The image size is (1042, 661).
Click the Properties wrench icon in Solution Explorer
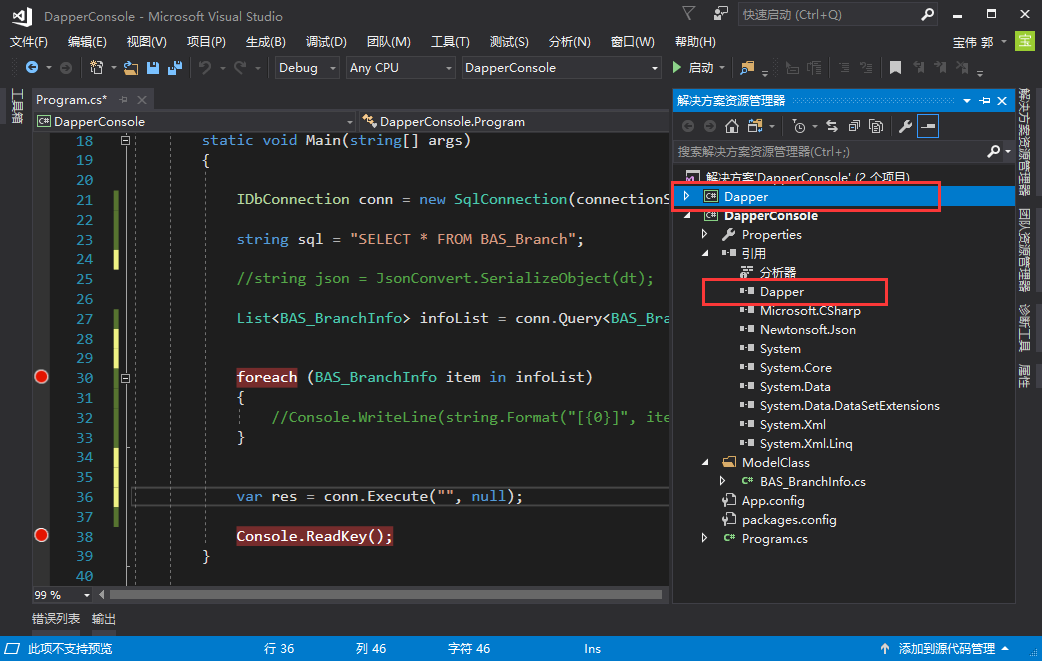pyautogui.click(x=905, y=126)
